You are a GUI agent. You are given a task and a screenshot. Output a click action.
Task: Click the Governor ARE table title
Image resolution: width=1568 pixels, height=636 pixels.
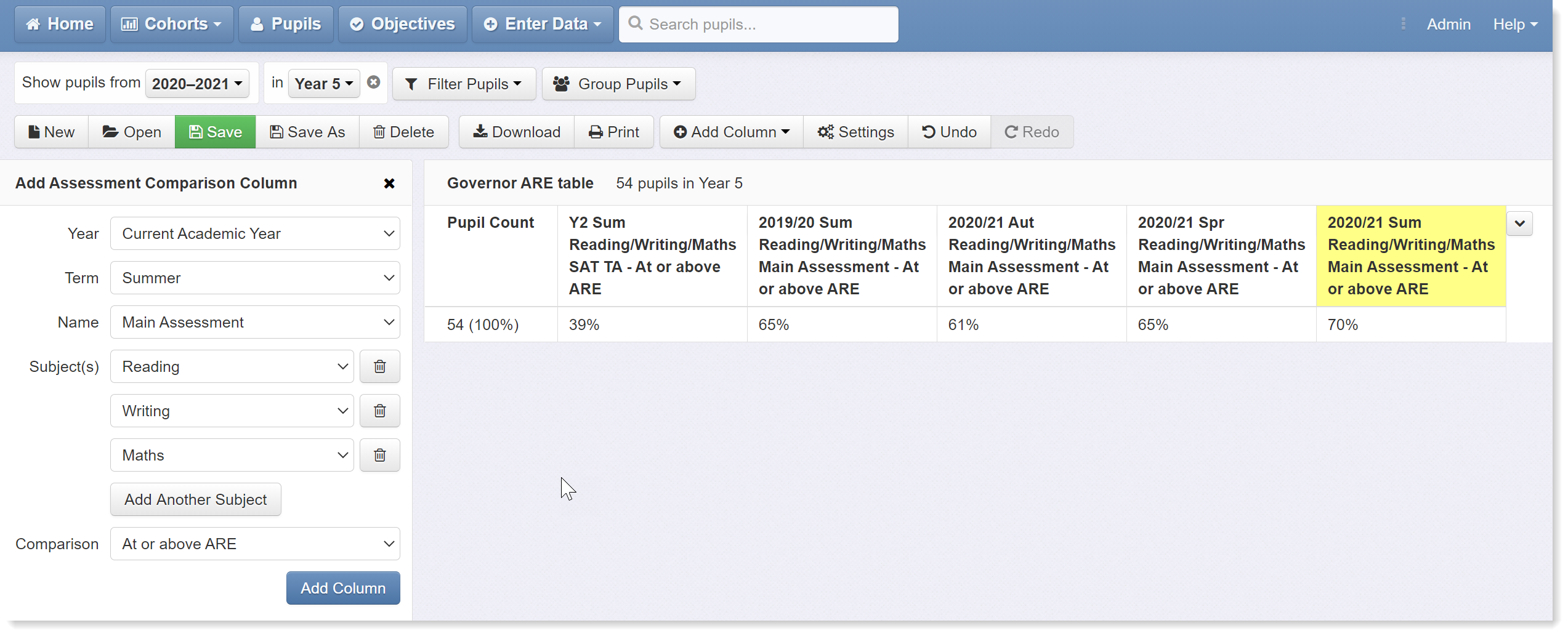[520, 183]
